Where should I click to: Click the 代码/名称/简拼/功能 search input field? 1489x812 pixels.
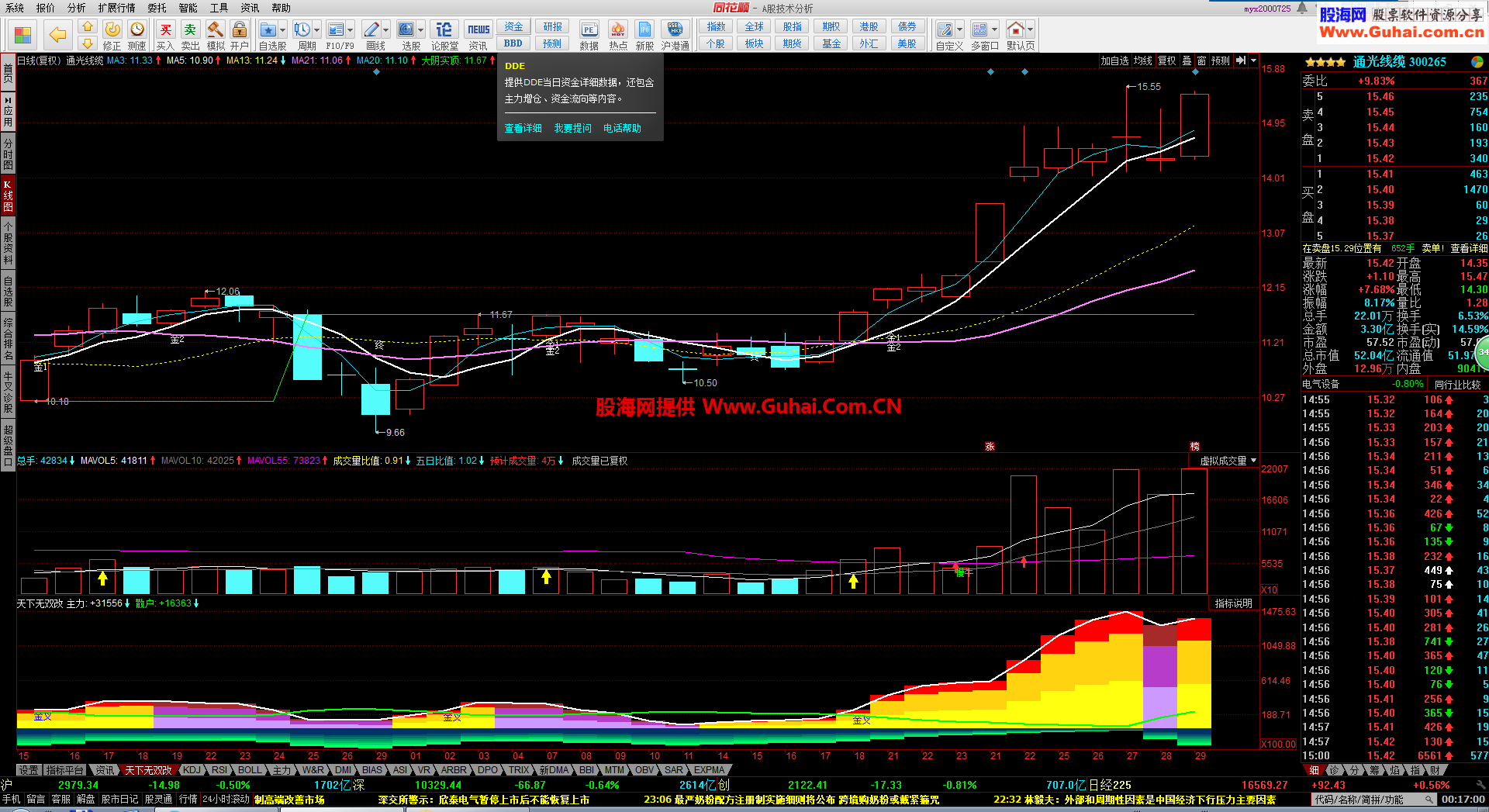(x=1372, y=800)
